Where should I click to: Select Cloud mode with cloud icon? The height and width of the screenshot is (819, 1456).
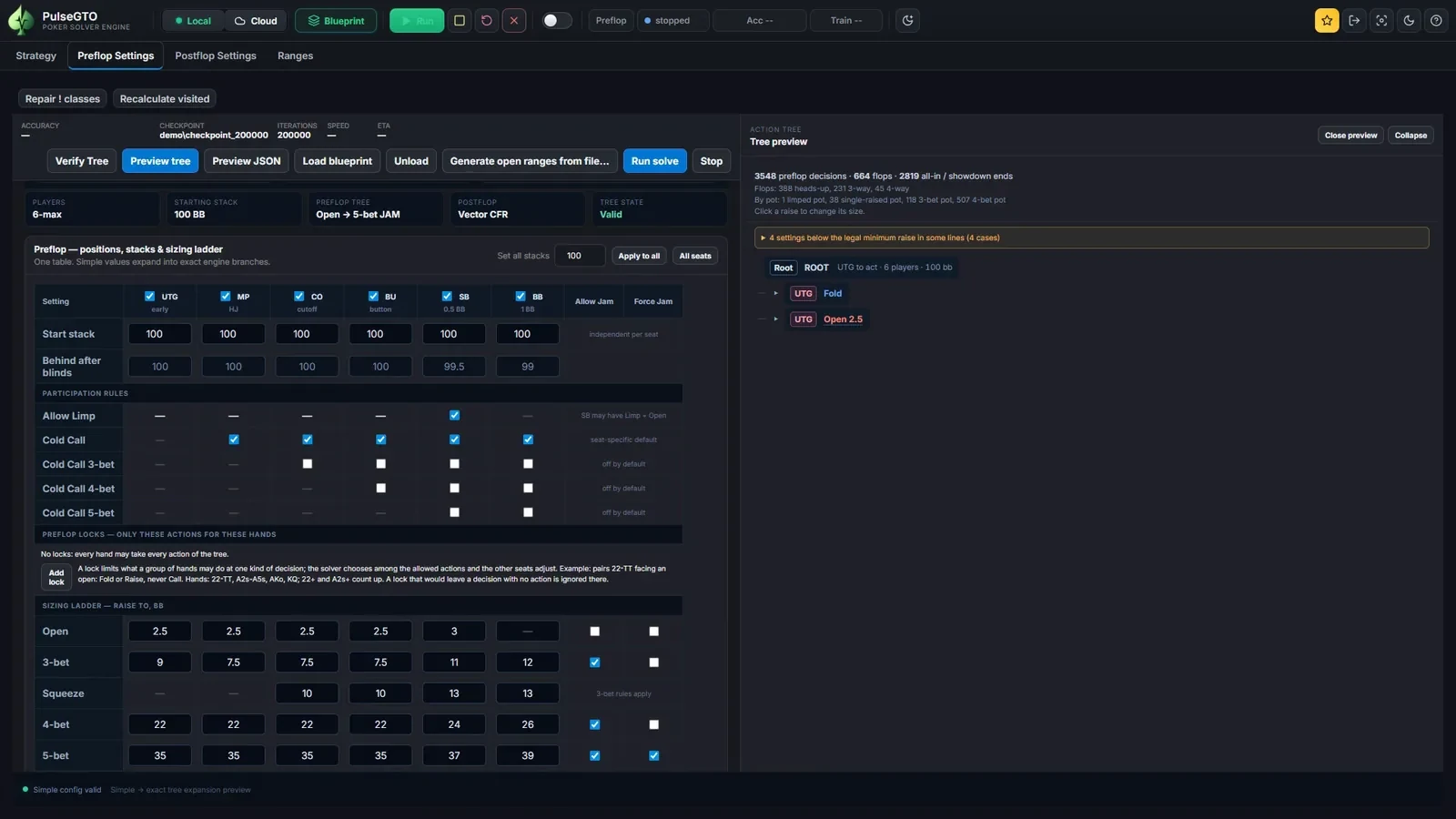256,20
